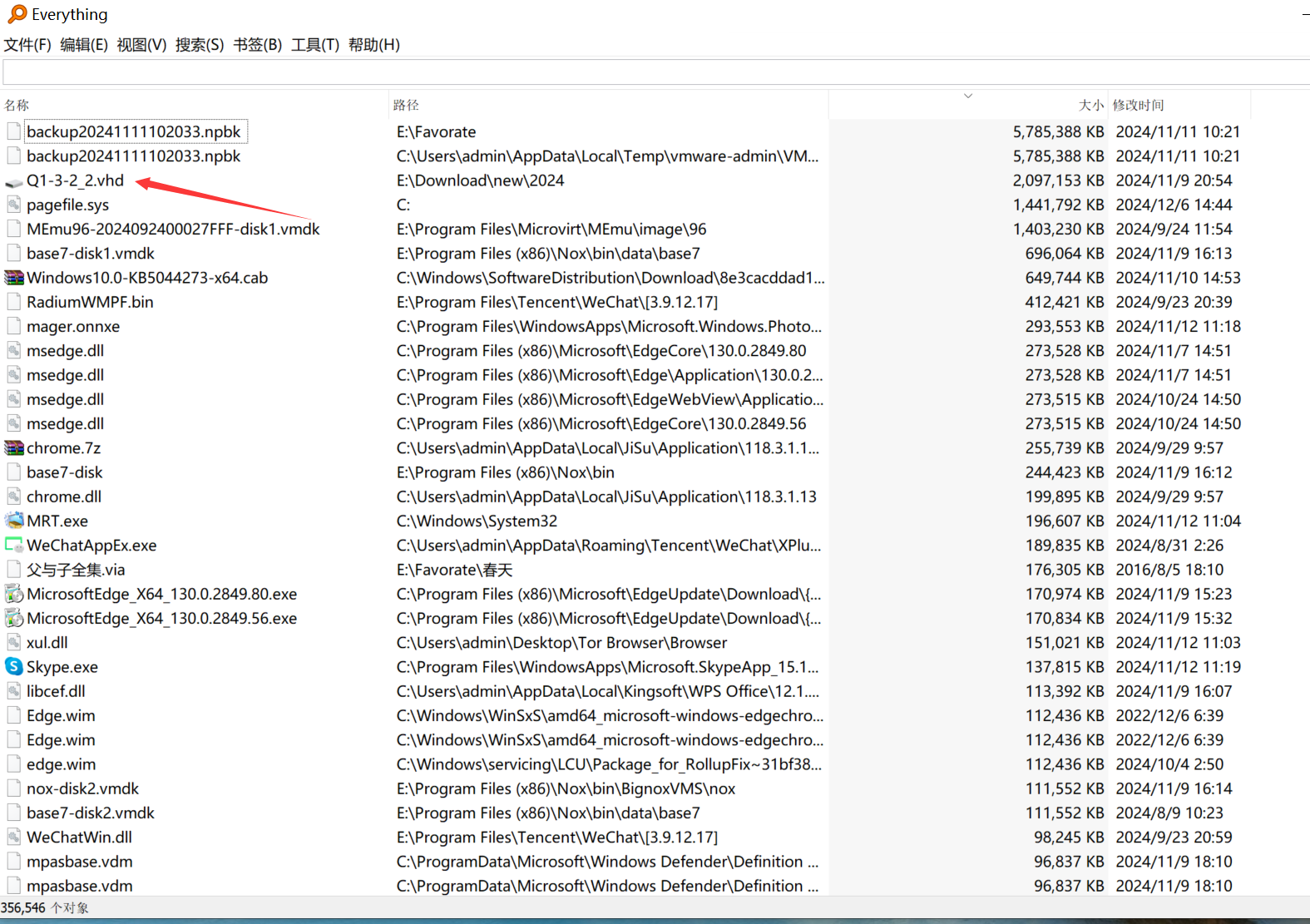Viewport: 1310px width, 924px height.
Task: Click the mager.onnxe file icon
Action: (x=14, y=326)
